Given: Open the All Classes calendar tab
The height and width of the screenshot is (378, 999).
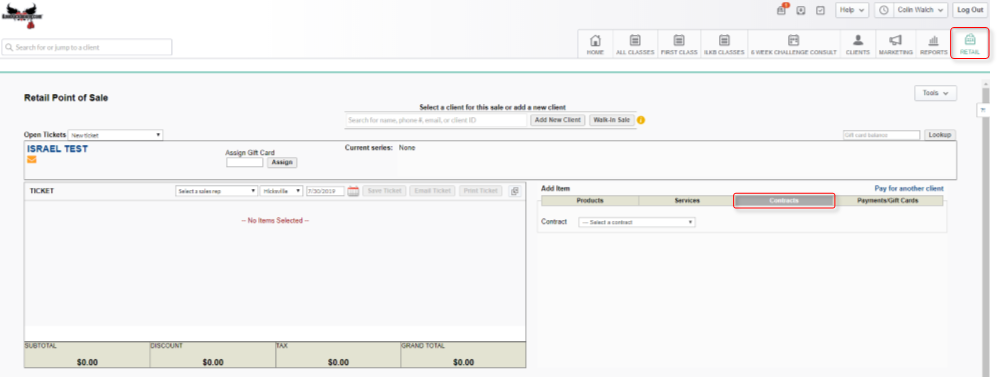Looking at the screenshot, I should pos(635,45).
